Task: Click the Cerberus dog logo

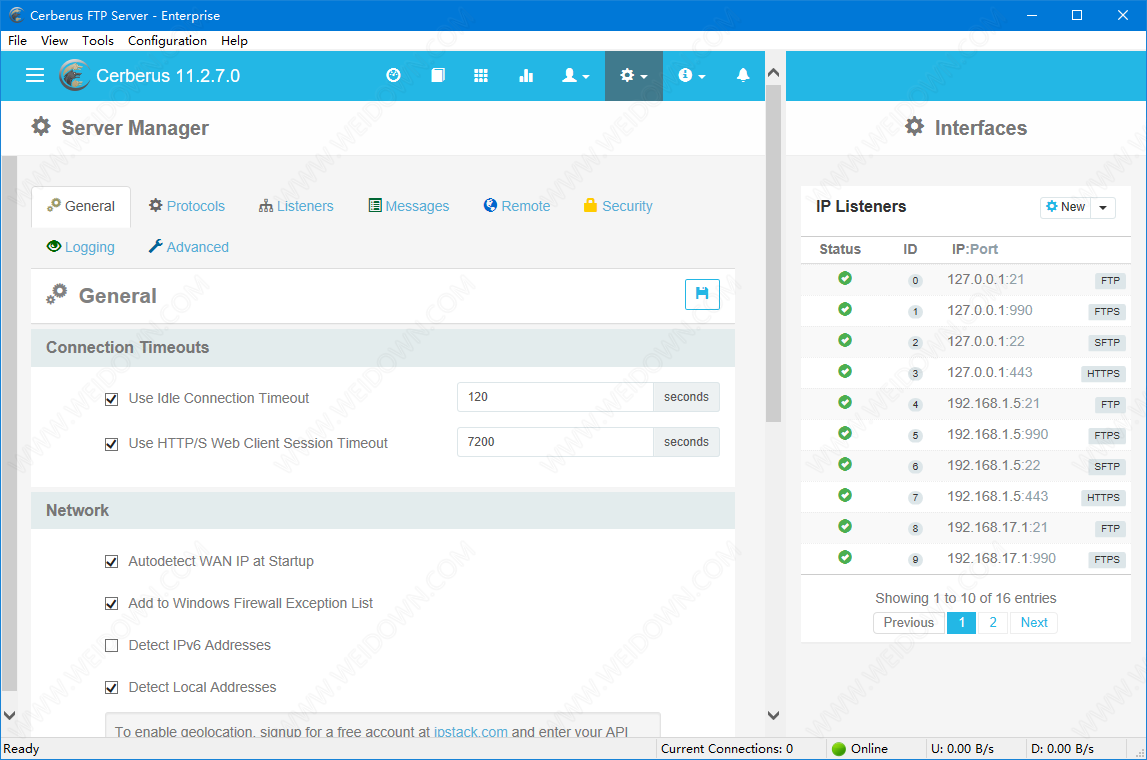Action: coord(75,75)
